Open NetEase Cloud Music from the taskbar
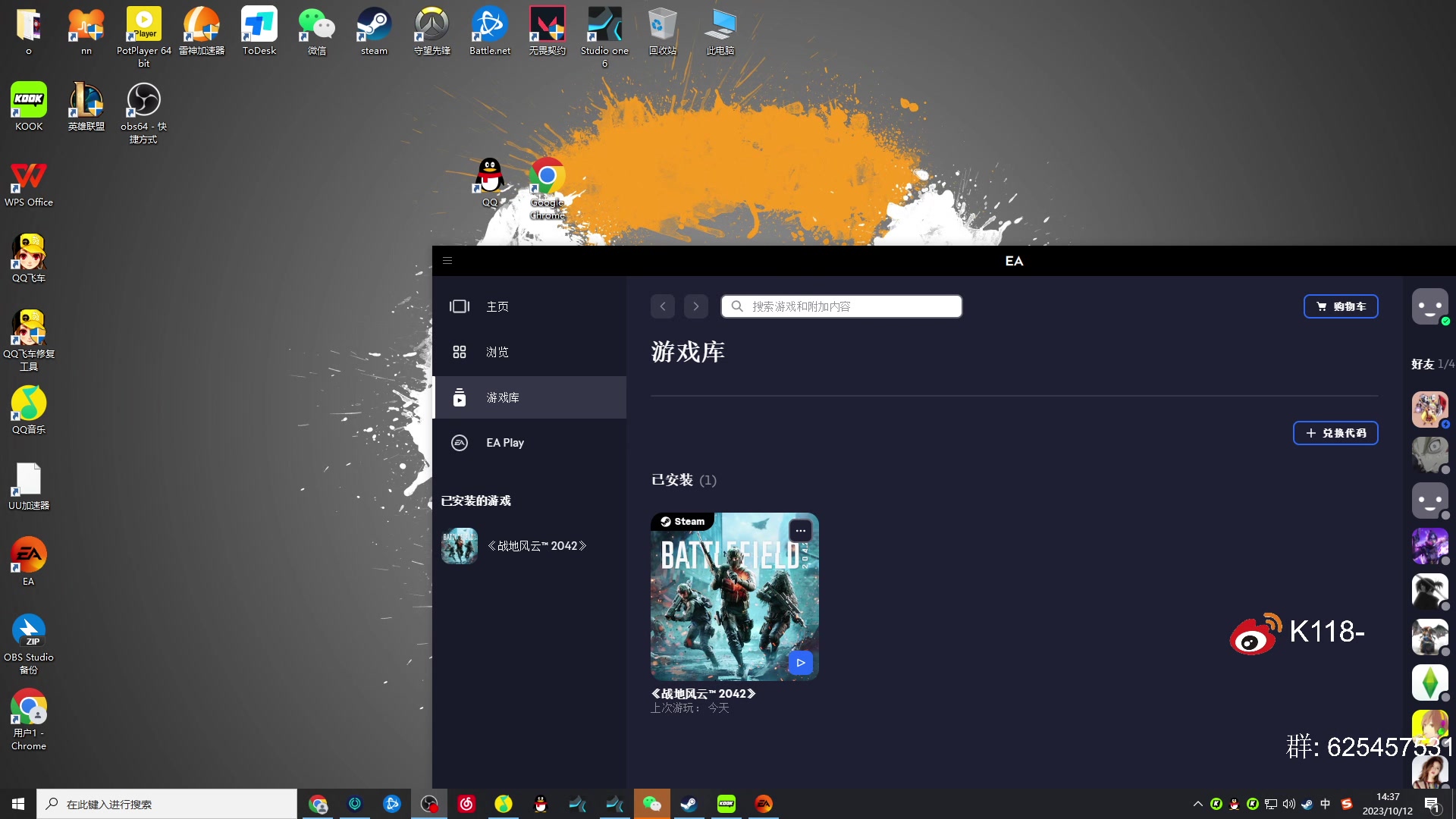The height and width of the screenshot is (819, 1456). (x=466, y=804)
